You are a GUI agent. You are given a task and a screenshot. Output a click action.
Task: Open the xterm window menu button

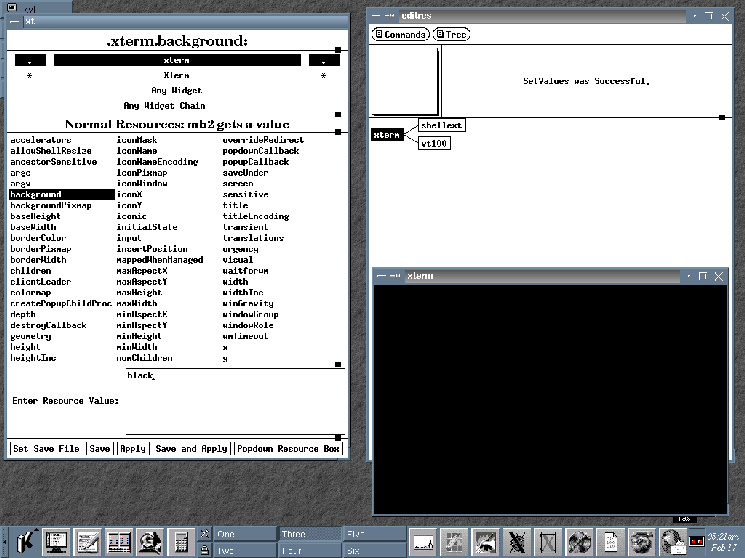click(x=381, y=276)
